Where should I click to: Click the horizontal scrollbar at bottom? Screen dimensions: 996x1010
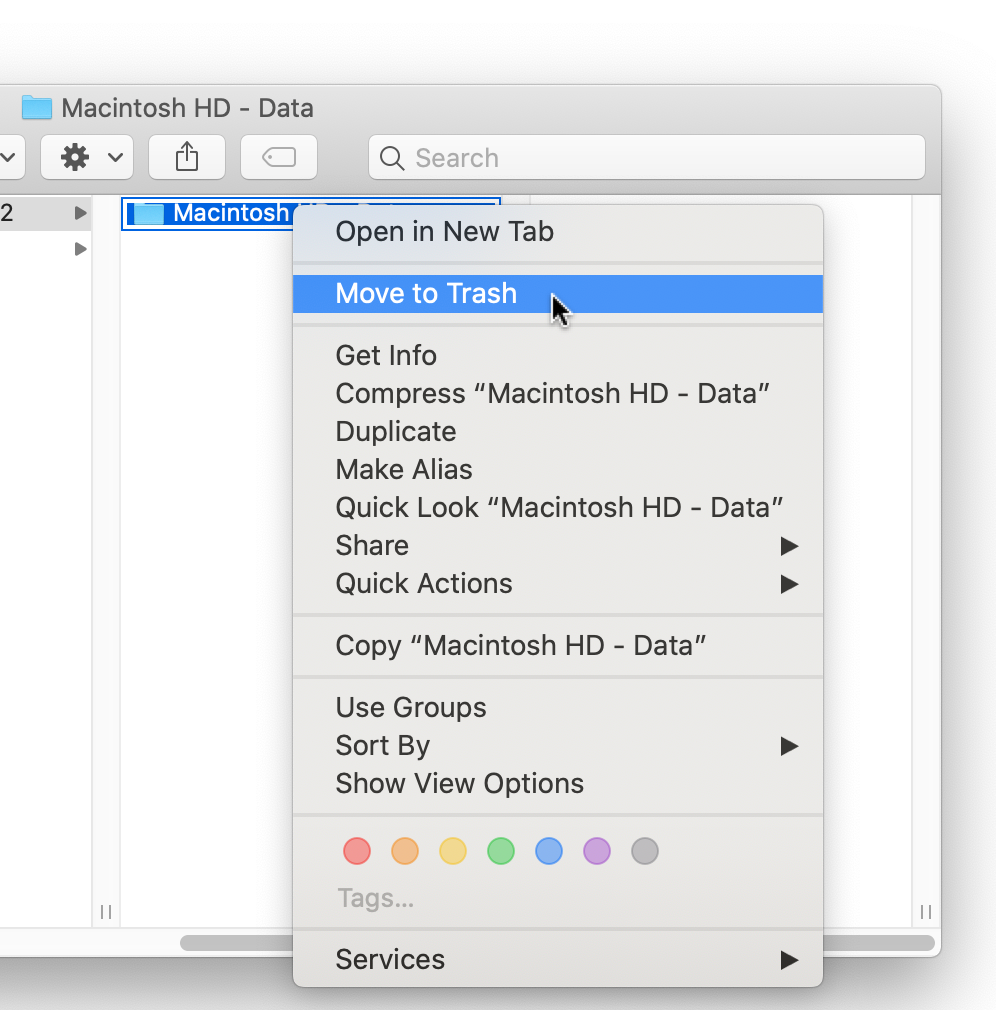click(x=557, y=943)
